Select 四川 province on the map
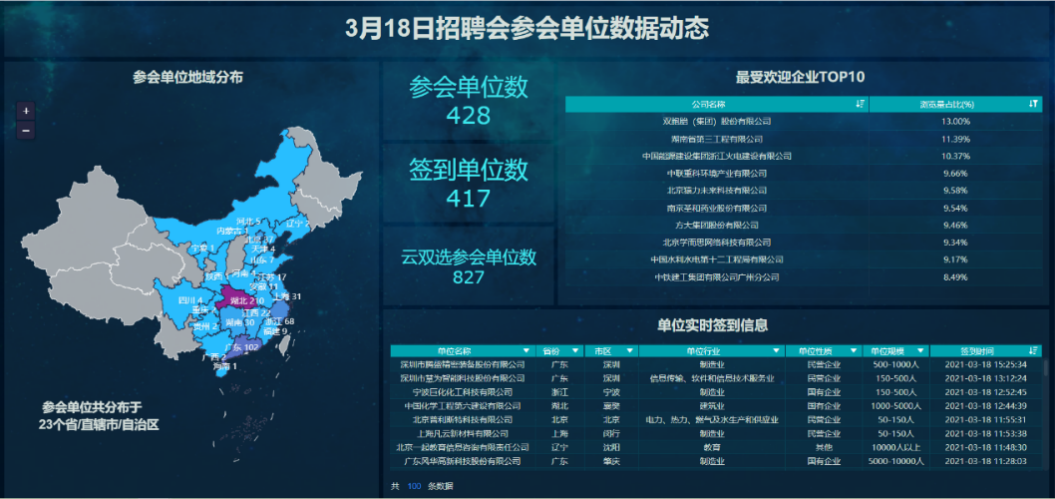This screenshot has height=499, width=1055. 185,300
